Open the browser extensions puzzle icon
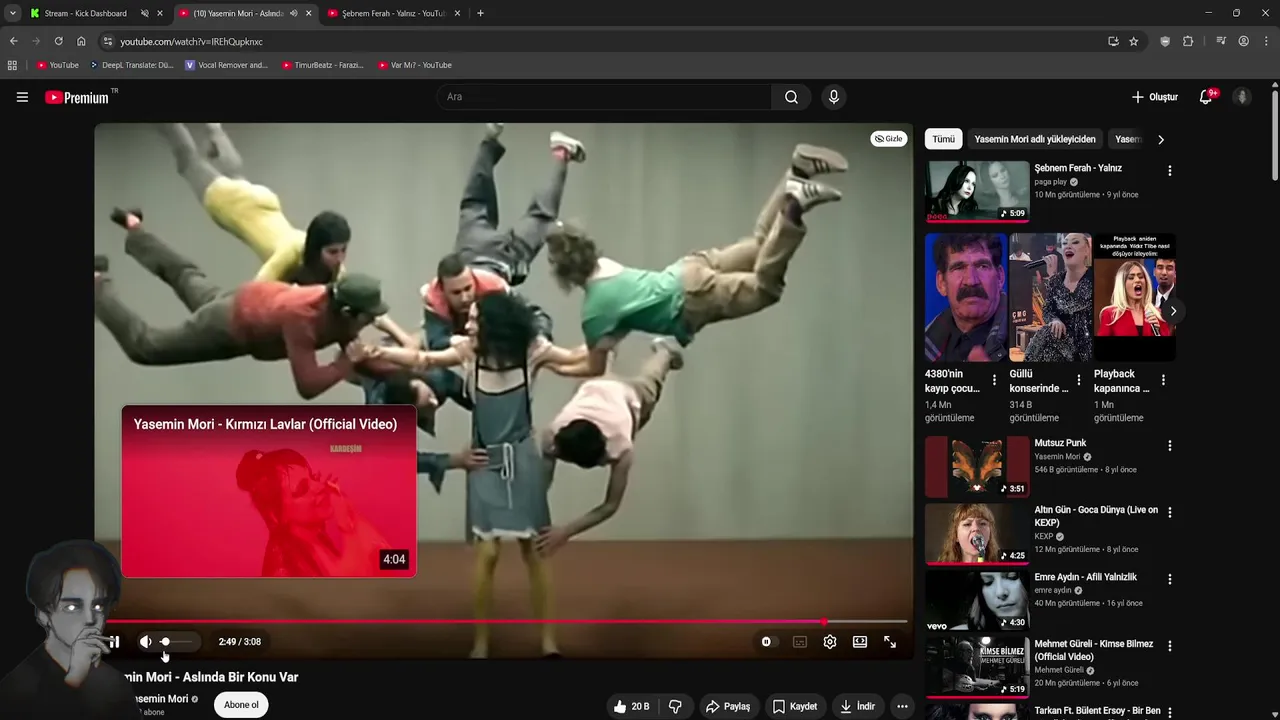 tap(1188, 41)
